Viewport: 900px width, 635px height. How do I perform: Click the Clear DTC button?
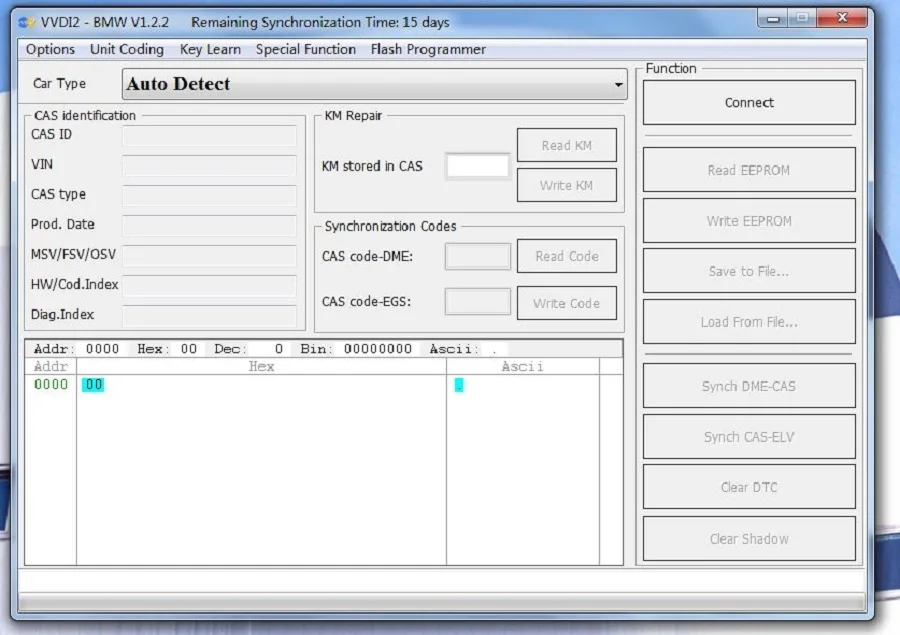coord(749,487)
